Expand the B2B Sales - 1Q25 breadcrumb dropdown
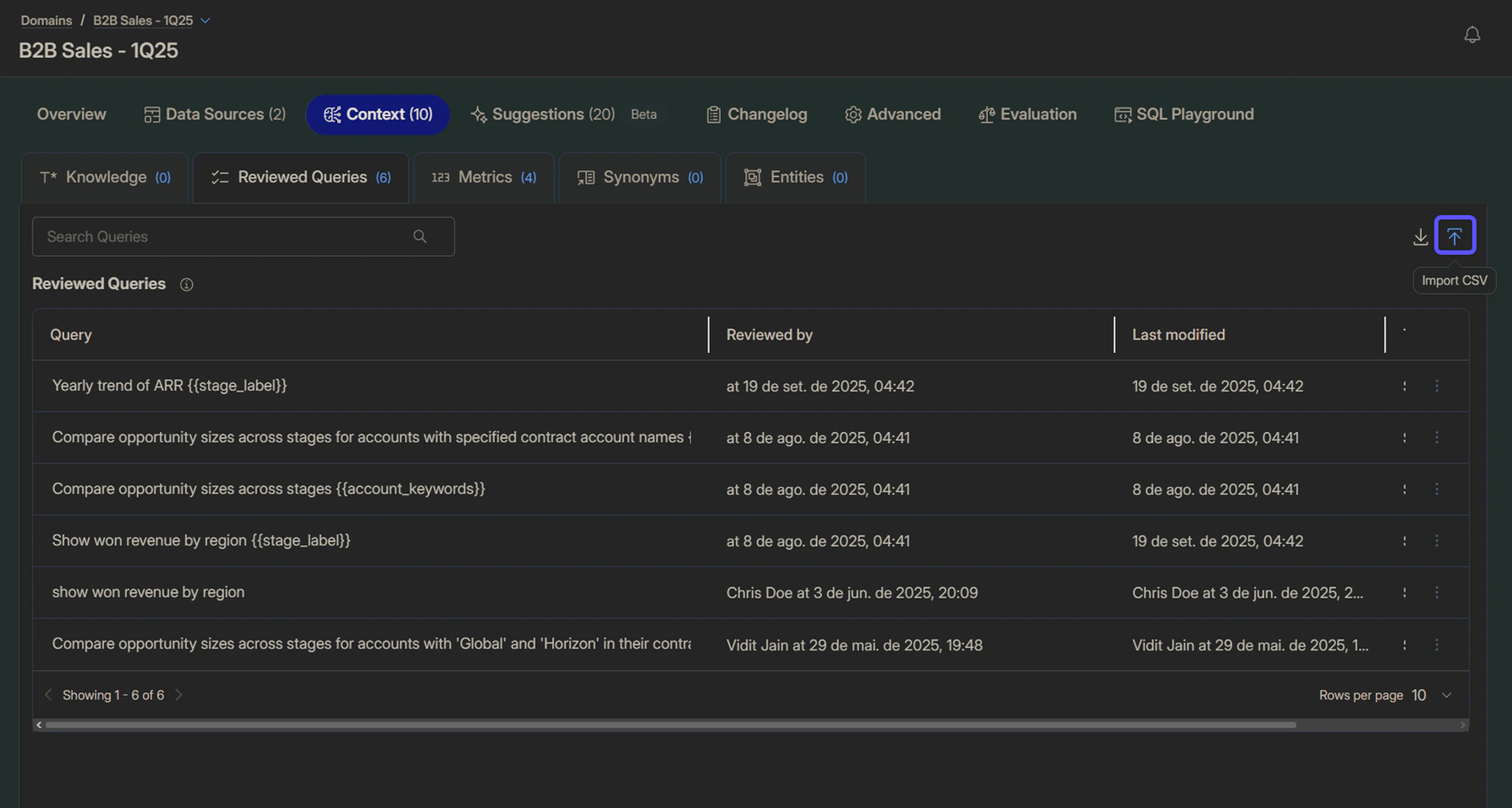Viewport: 1512px width, 808px height. coord(205,21)
